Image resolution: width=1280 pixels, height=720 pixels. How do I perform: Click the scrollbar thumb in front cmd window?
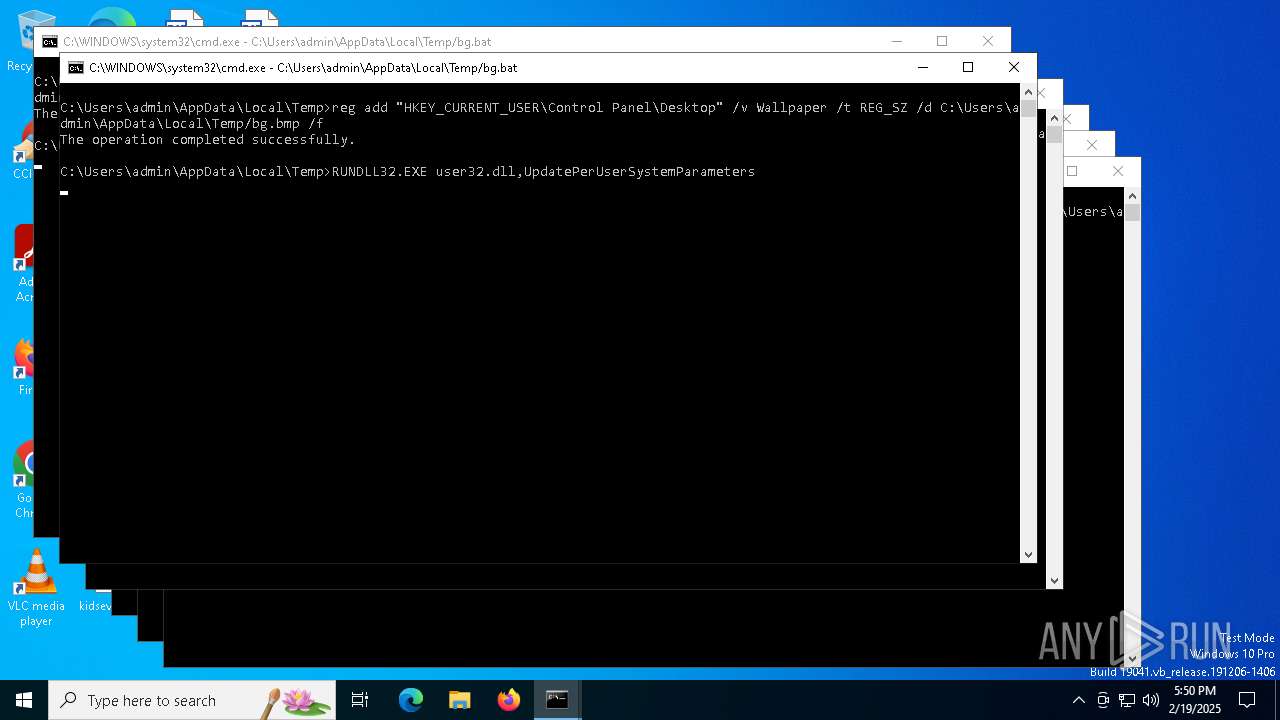(x=1028, y=109)
